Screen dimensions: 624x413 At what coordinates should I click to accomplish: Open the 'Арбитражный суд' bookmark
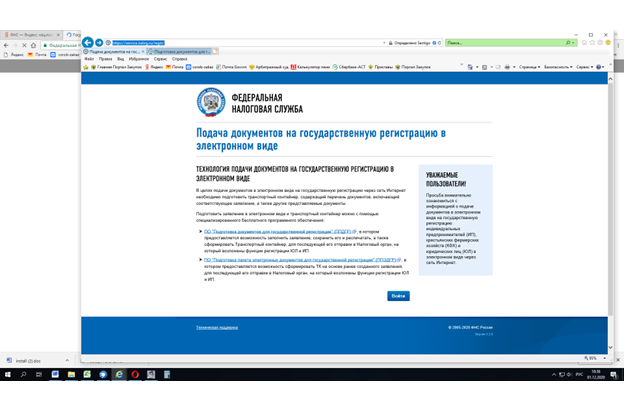(268, 67)
